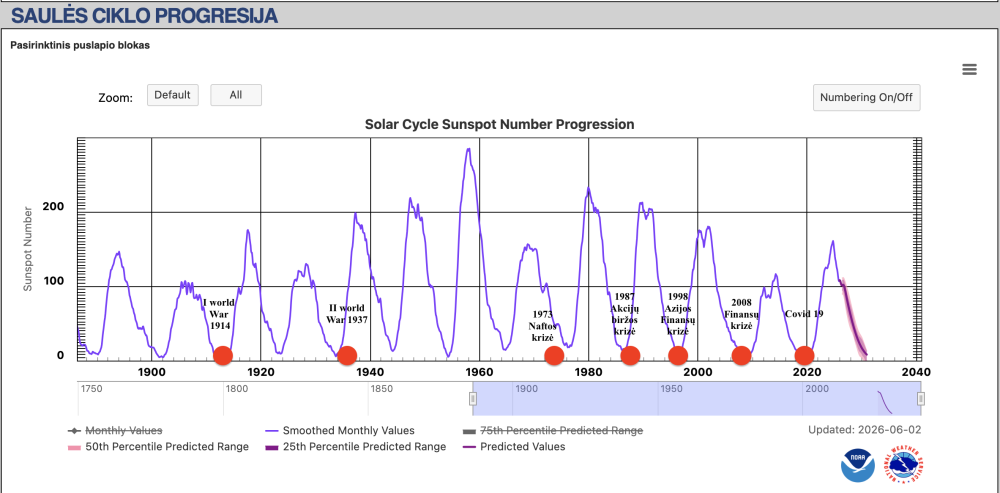Click the red marker at 2008 Finansų krizė
Screen dimensions: 1000x493
(x=741, y=355)
